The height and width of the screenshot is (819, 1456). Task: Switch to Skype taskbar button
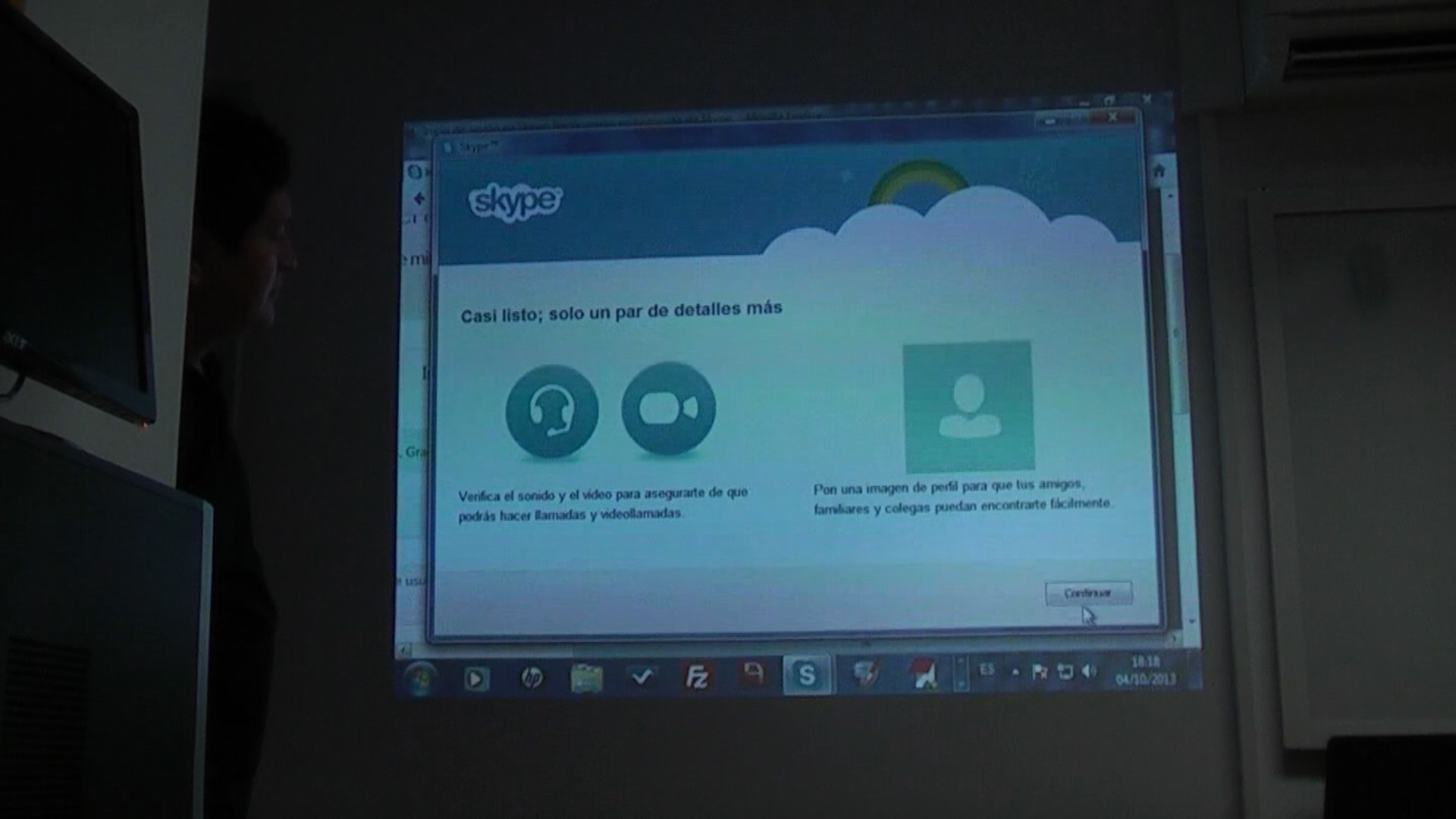point(806,674)
